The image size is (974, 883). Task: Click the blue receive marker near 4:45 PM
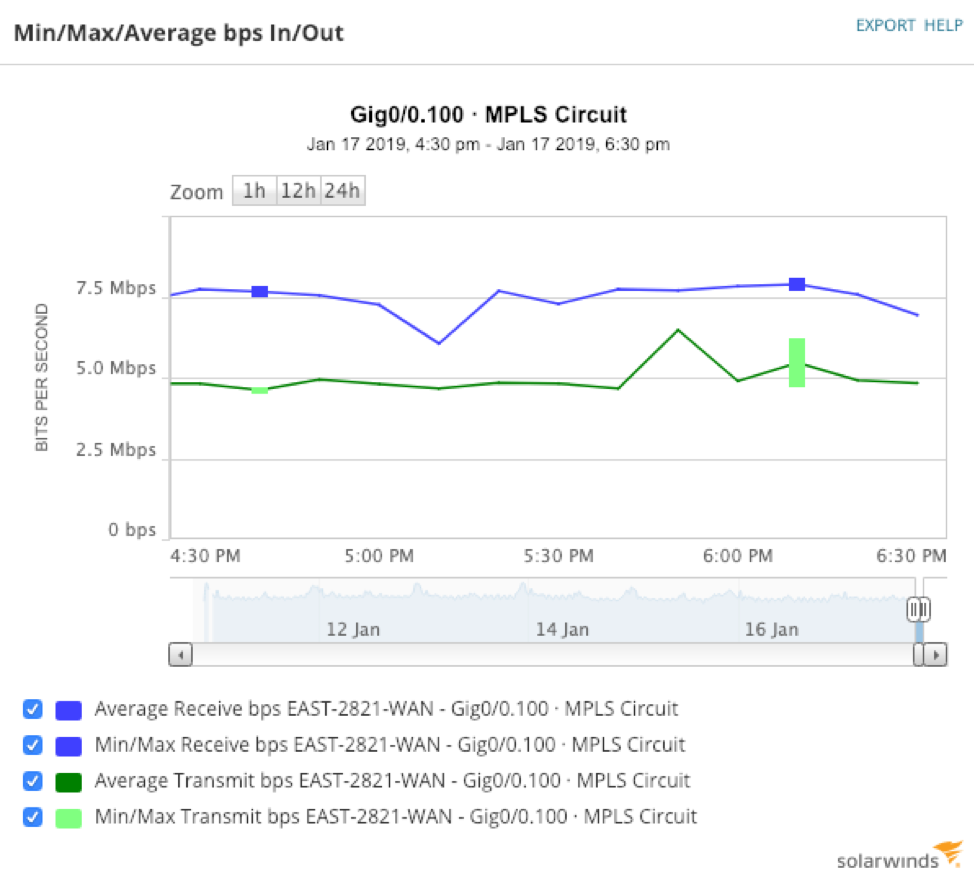pos(260,291)
